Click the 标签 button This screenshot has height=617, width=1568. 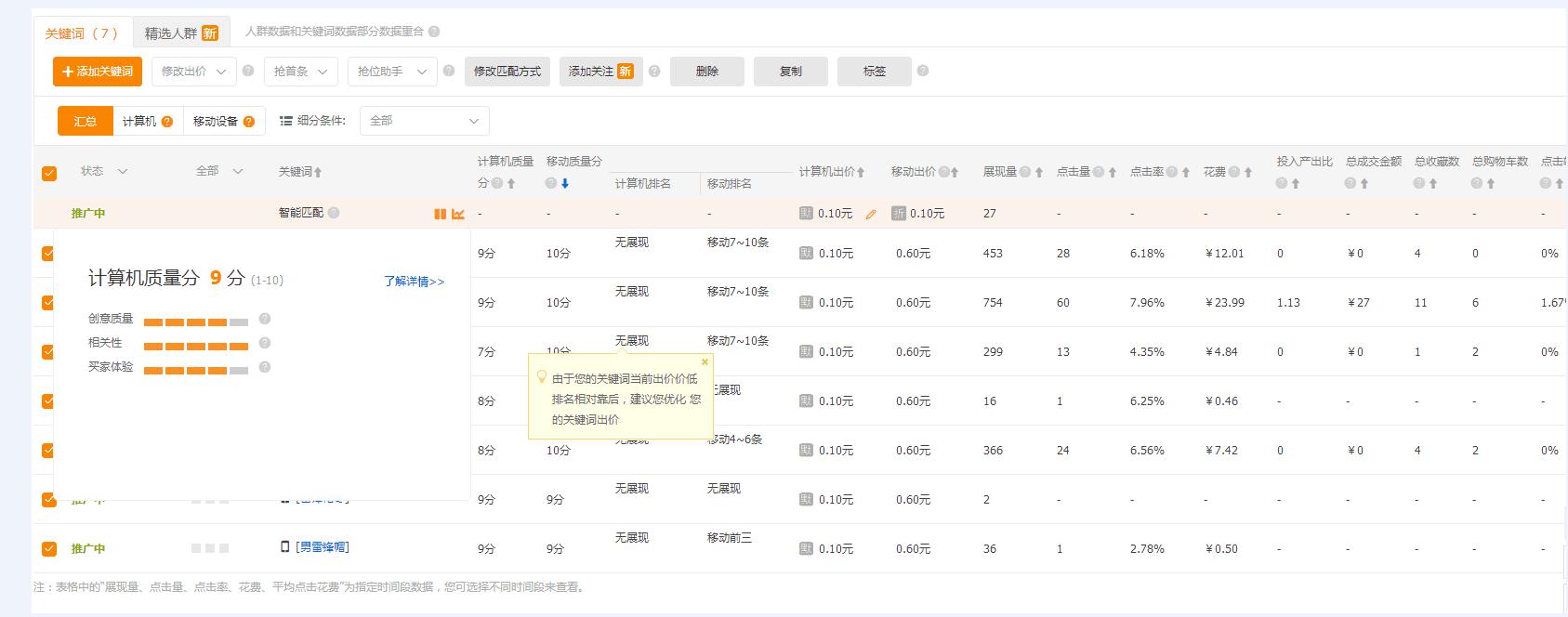tap(875, 72)
